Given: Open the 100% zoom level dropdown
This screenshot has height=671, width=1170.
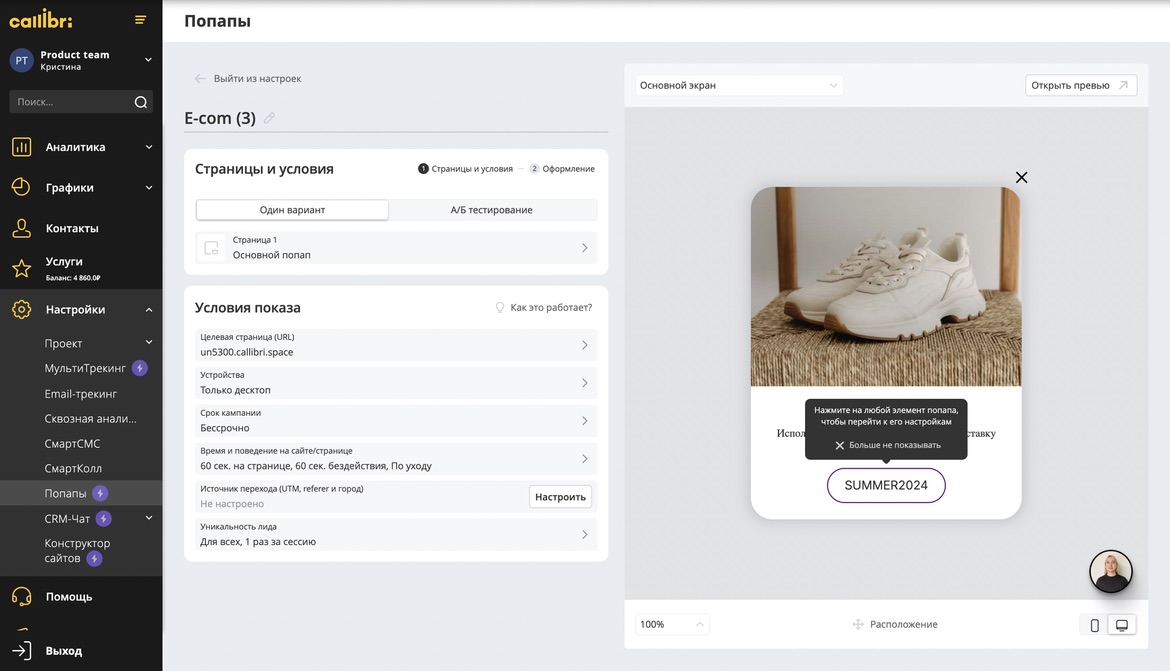Looking at the screenshot, I should coord(672,624).
